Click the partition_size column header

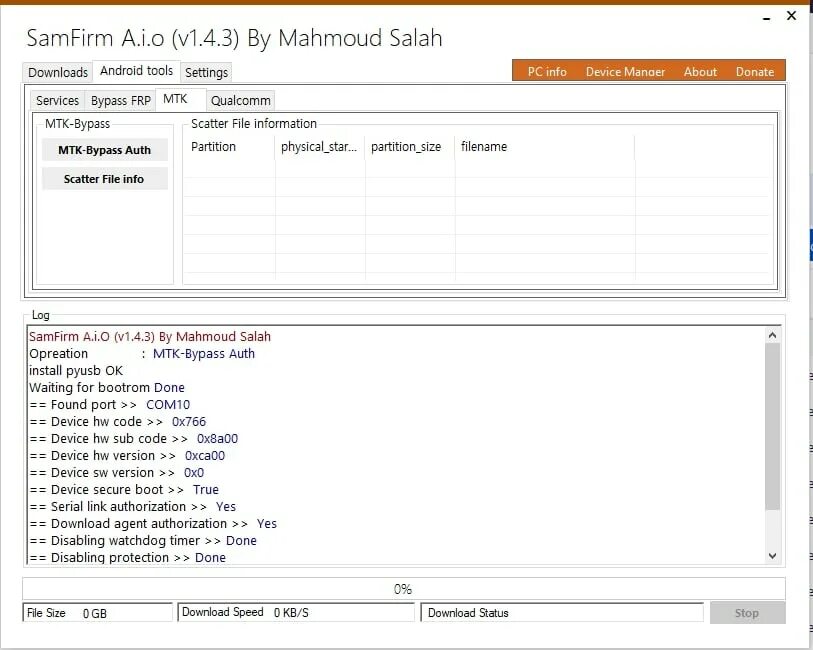(410, 147)
